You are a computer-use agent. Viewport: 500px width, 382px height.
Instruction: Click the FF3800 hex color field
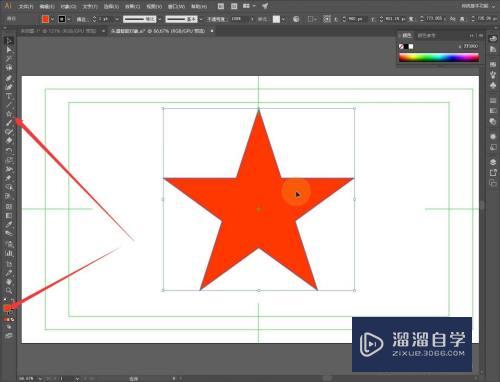[x=471, y=46]
